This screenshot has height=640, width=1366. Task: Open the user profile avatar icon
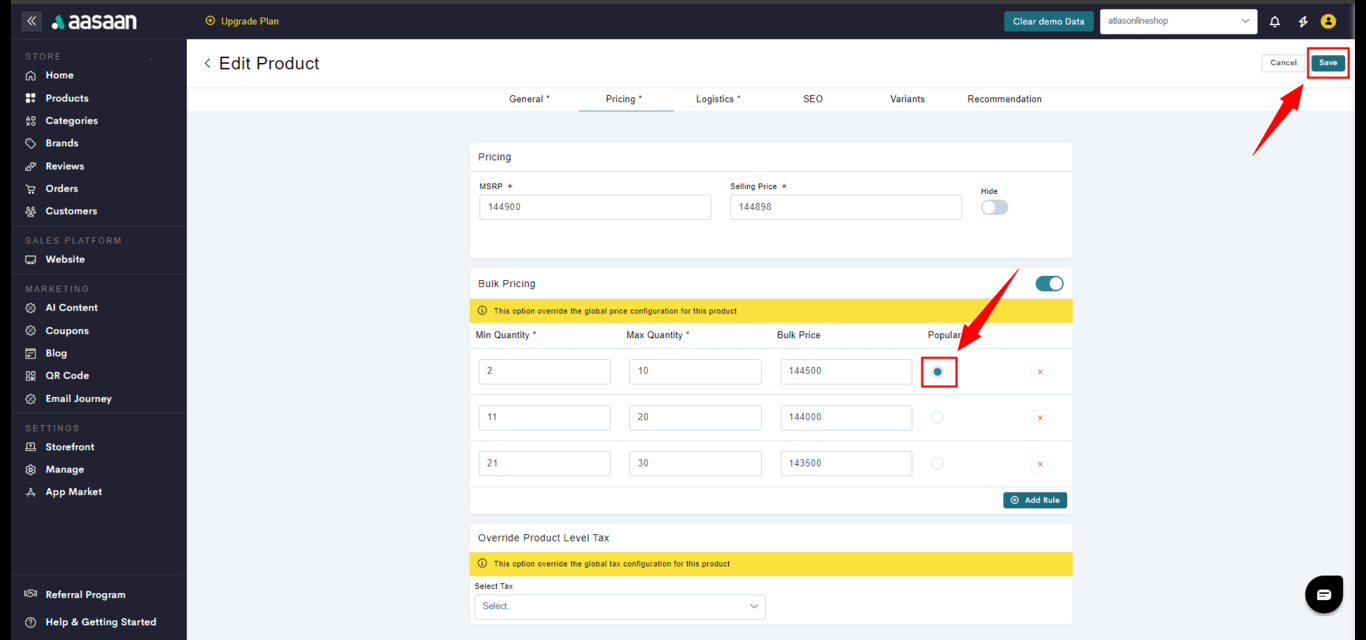[1328, 21]
